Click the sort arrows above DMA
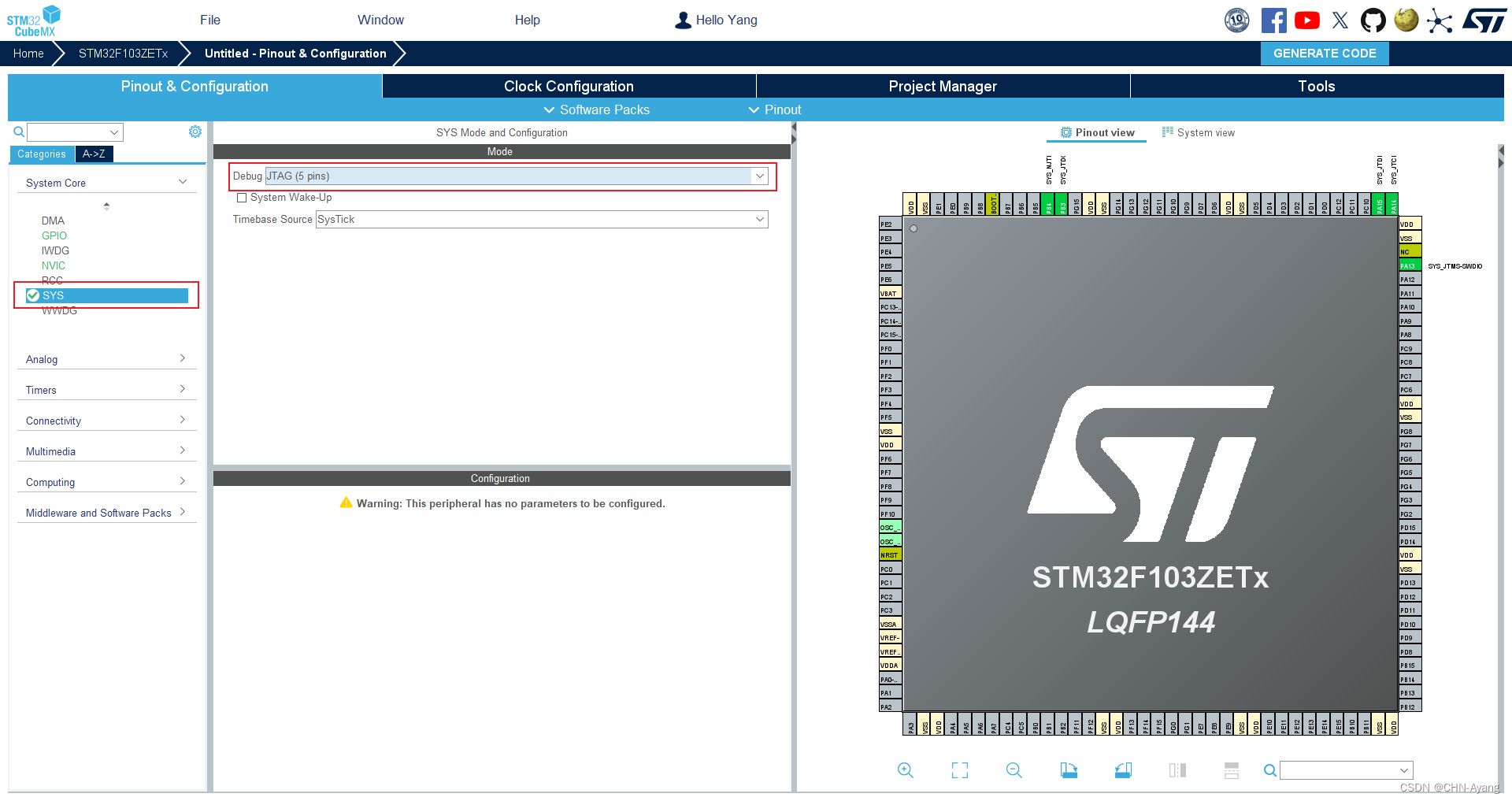 tap(107, 206)
